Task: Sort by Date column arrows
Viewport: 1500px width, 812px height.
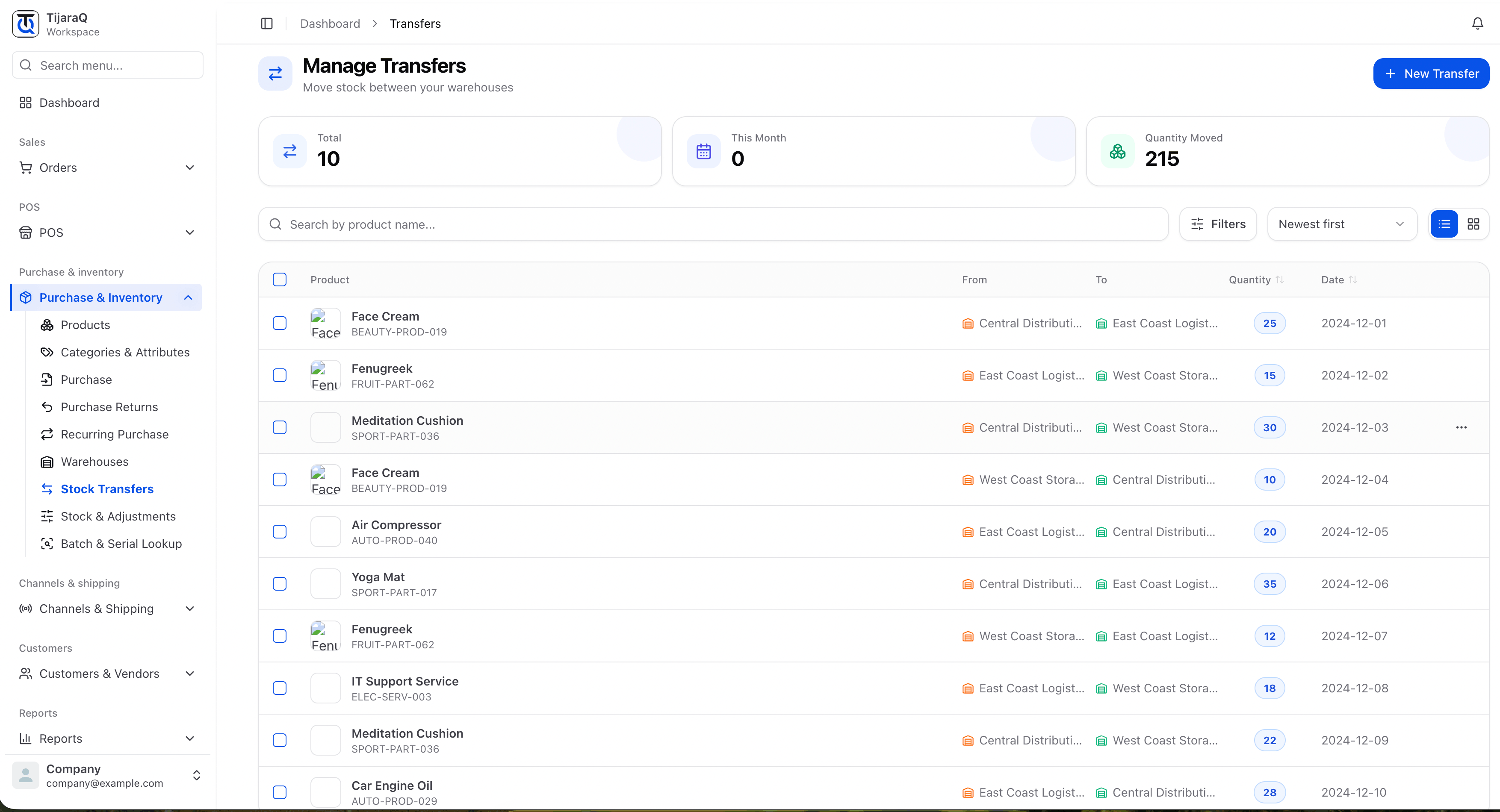Action: (x=1352, y=279)
